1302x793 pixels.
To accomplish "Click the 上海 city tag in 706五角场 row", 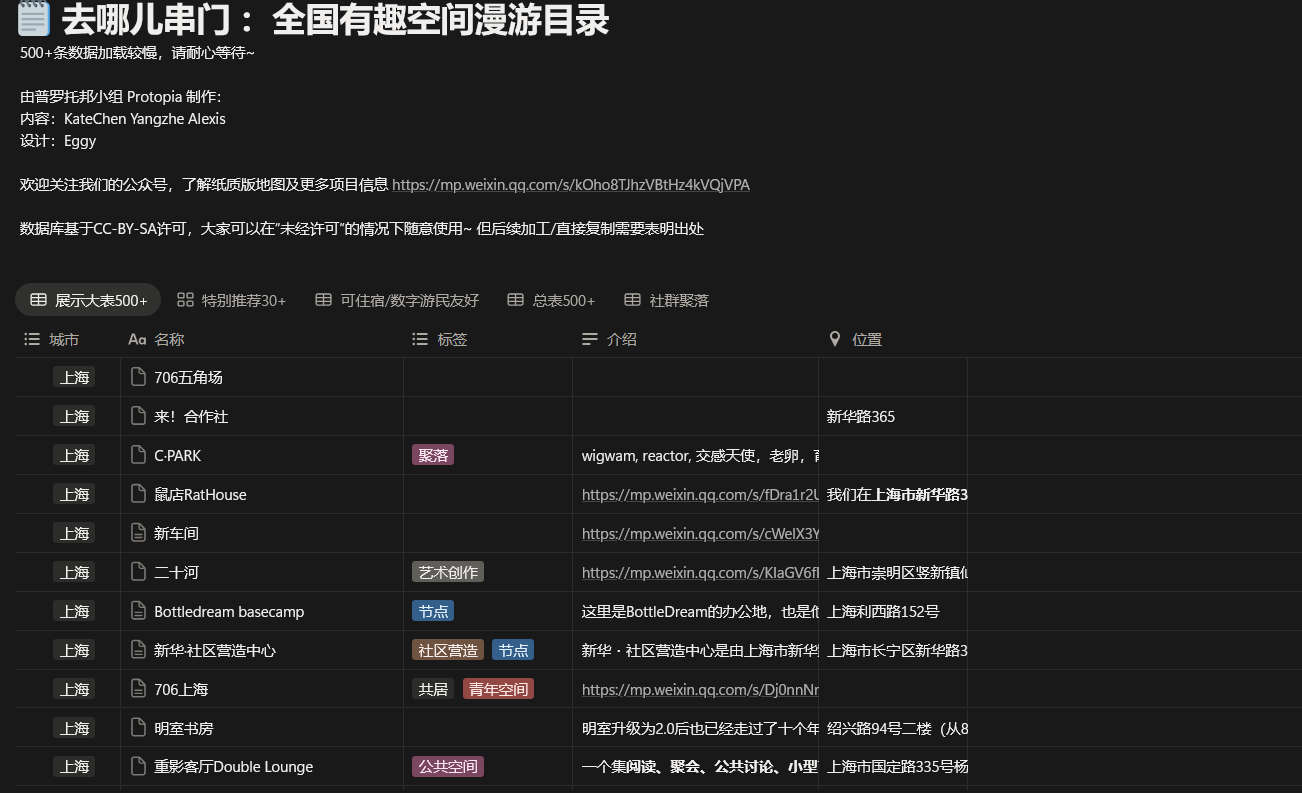I will [x=74, y=377].
